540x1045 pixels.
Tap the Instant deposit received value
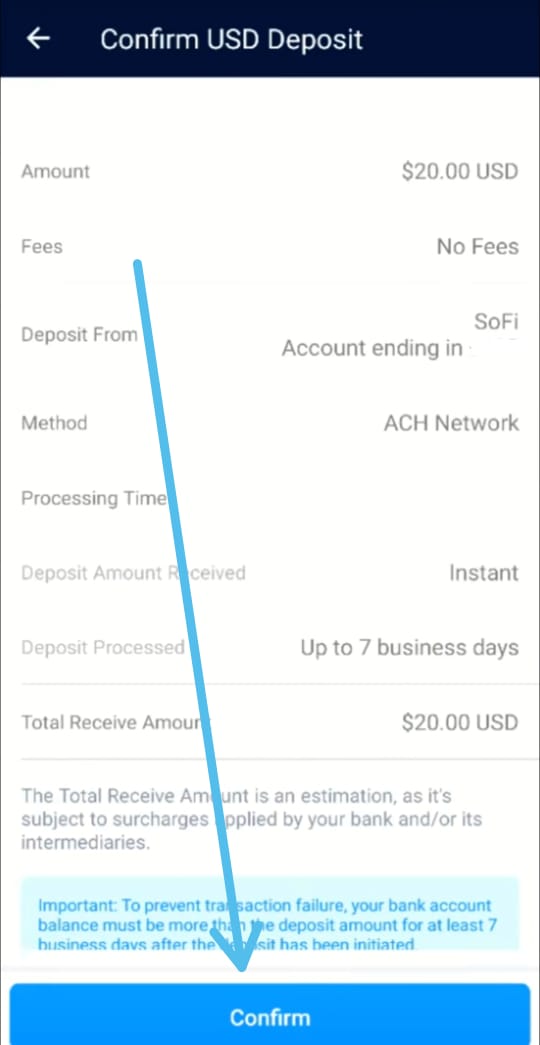[483, 572]
